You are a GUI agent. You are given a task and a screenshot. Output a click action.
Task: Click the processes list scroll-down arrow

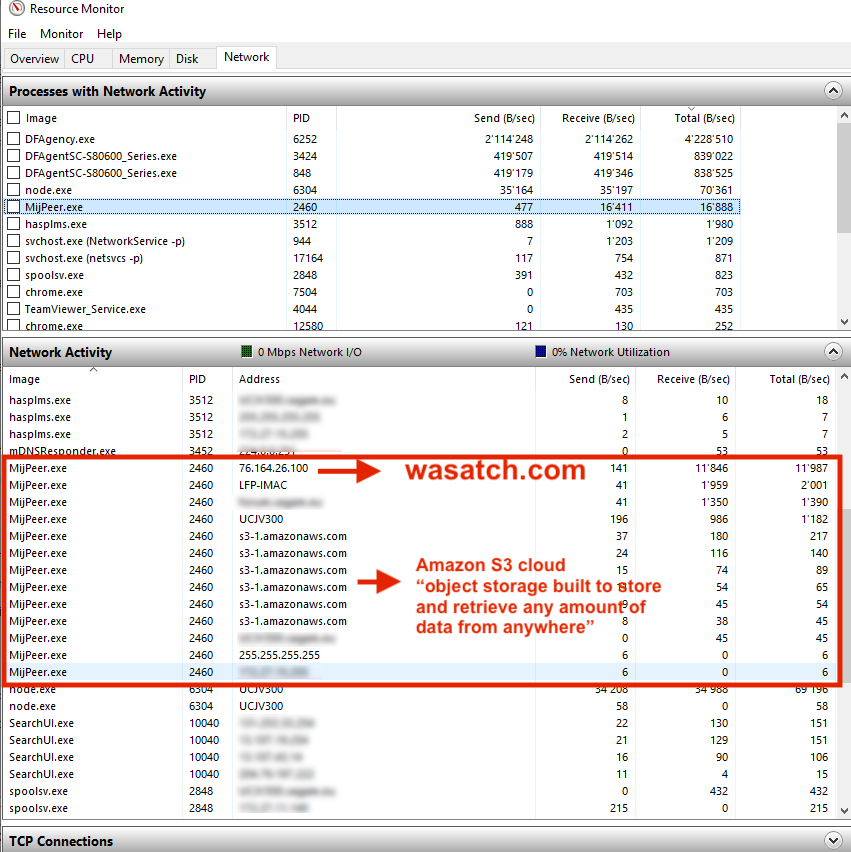coord(844,322)
